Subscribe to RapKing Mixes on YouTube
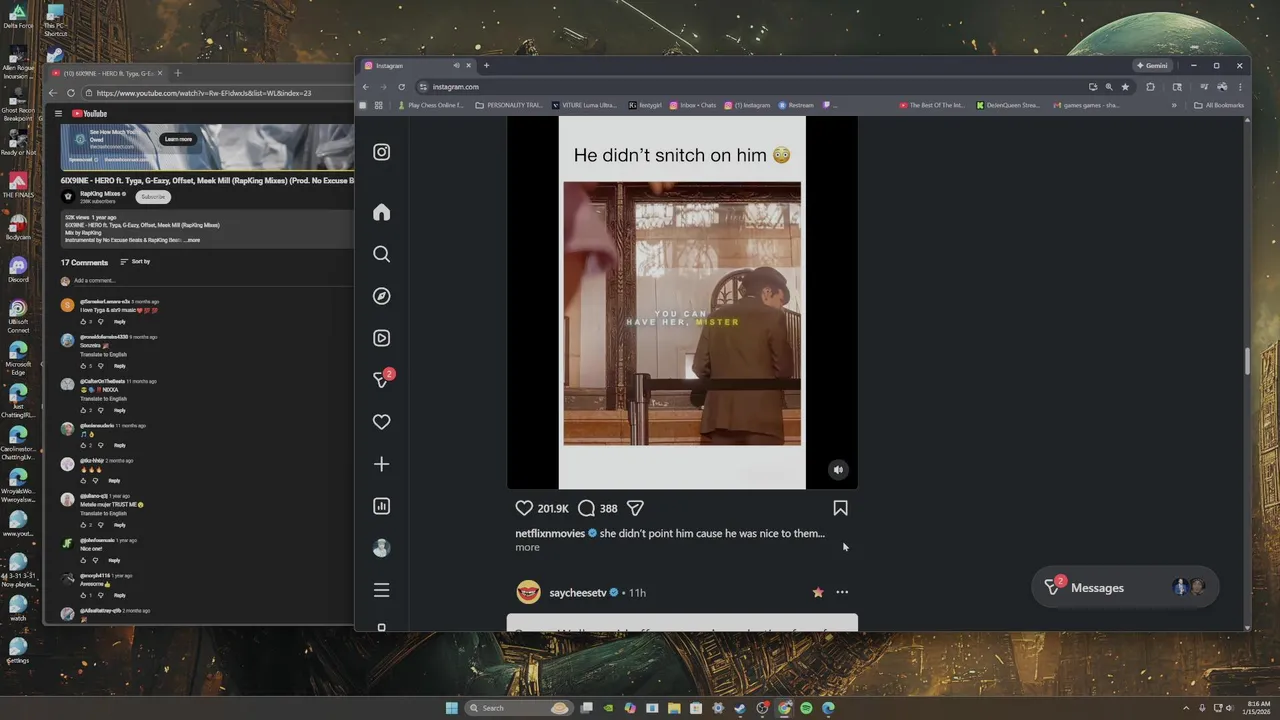This screenshot has width=1280, height=720. (153, 196)
